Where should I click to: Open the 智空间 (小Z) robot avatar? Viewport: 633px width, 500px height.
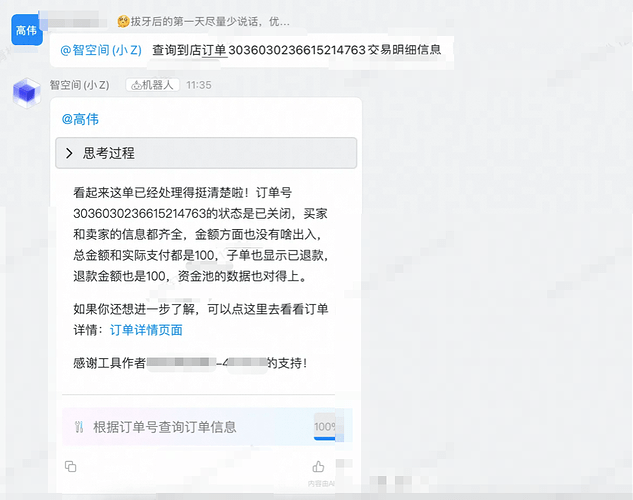[27, 93]
